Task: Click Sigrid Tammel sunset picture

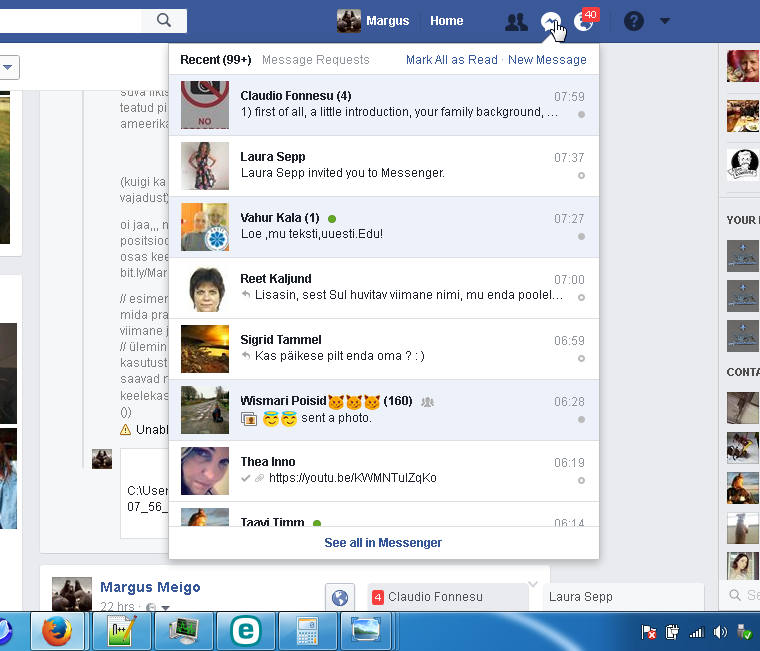Action: (205, 349)
